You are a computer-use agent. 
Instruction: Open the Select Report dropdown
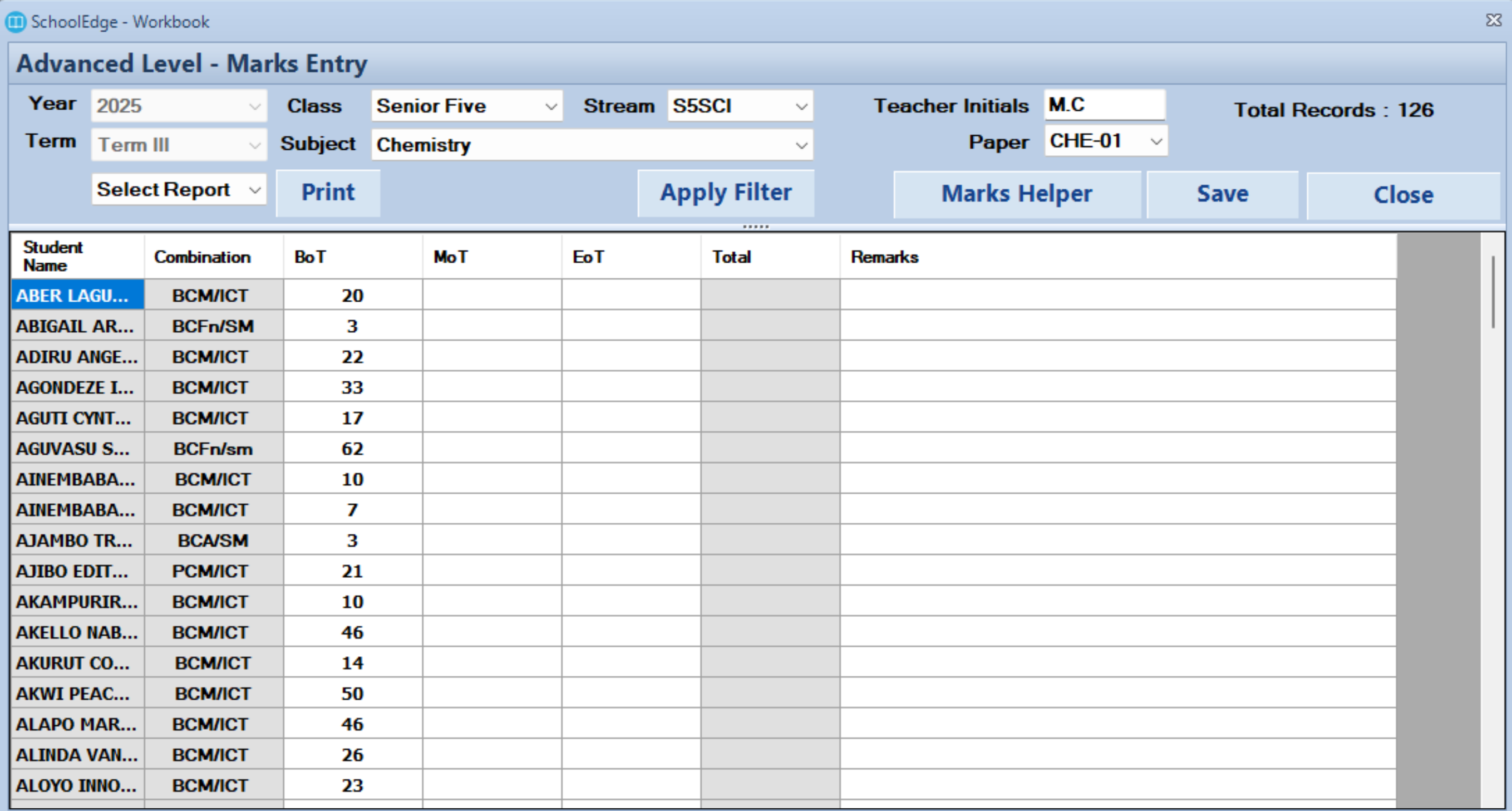(x=179, y=190)
